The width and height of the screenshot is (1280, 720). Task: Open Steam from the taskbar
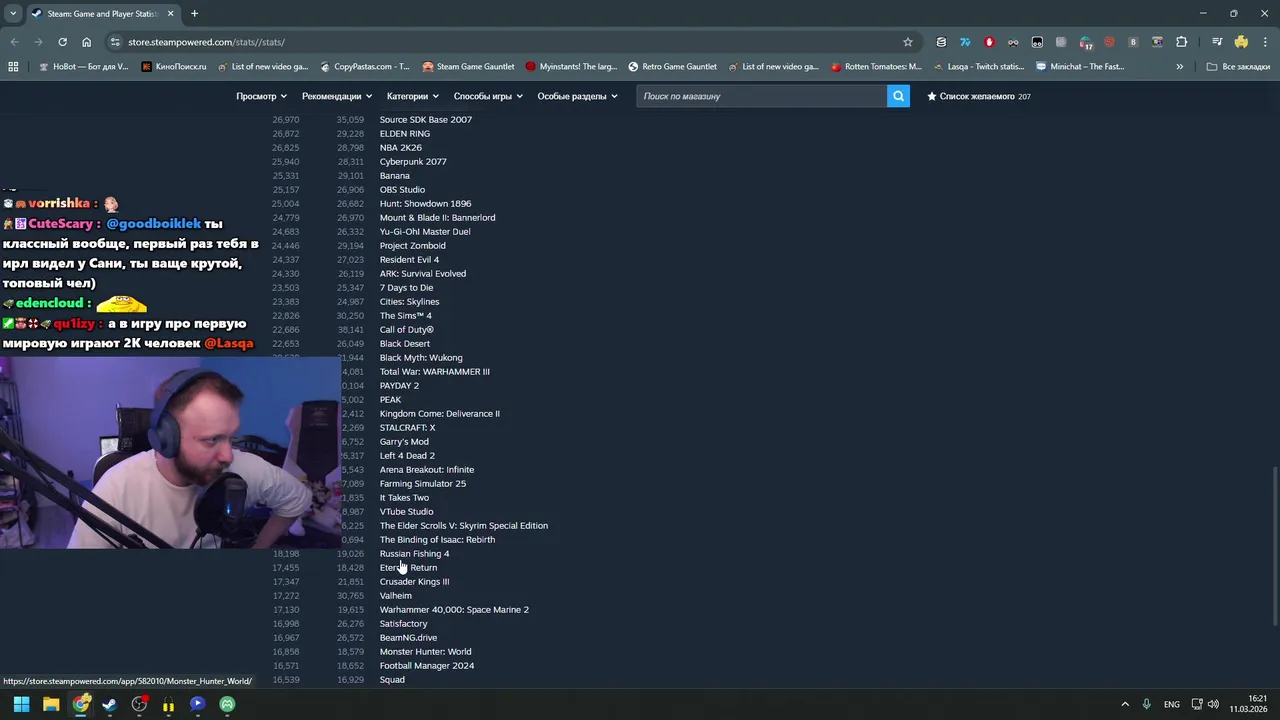click(109, 704)
